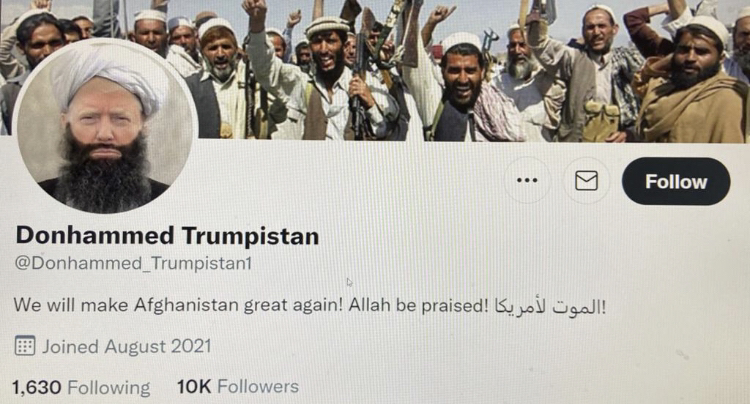Screen dimensions: 750x404
Task: Click the 'Joined August 2021' text
Action: pos(127,346)
